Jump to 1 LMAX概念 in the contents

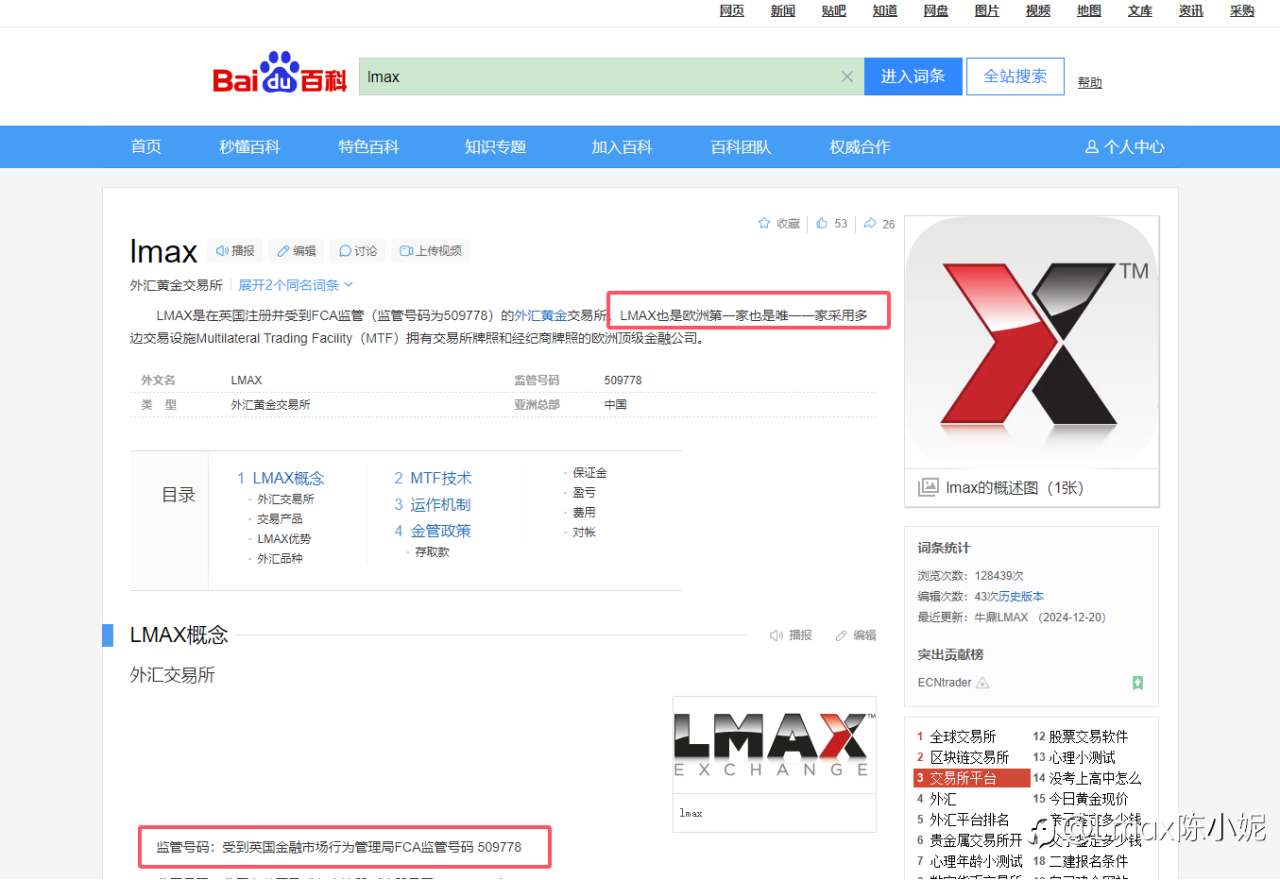pos(281,478)
